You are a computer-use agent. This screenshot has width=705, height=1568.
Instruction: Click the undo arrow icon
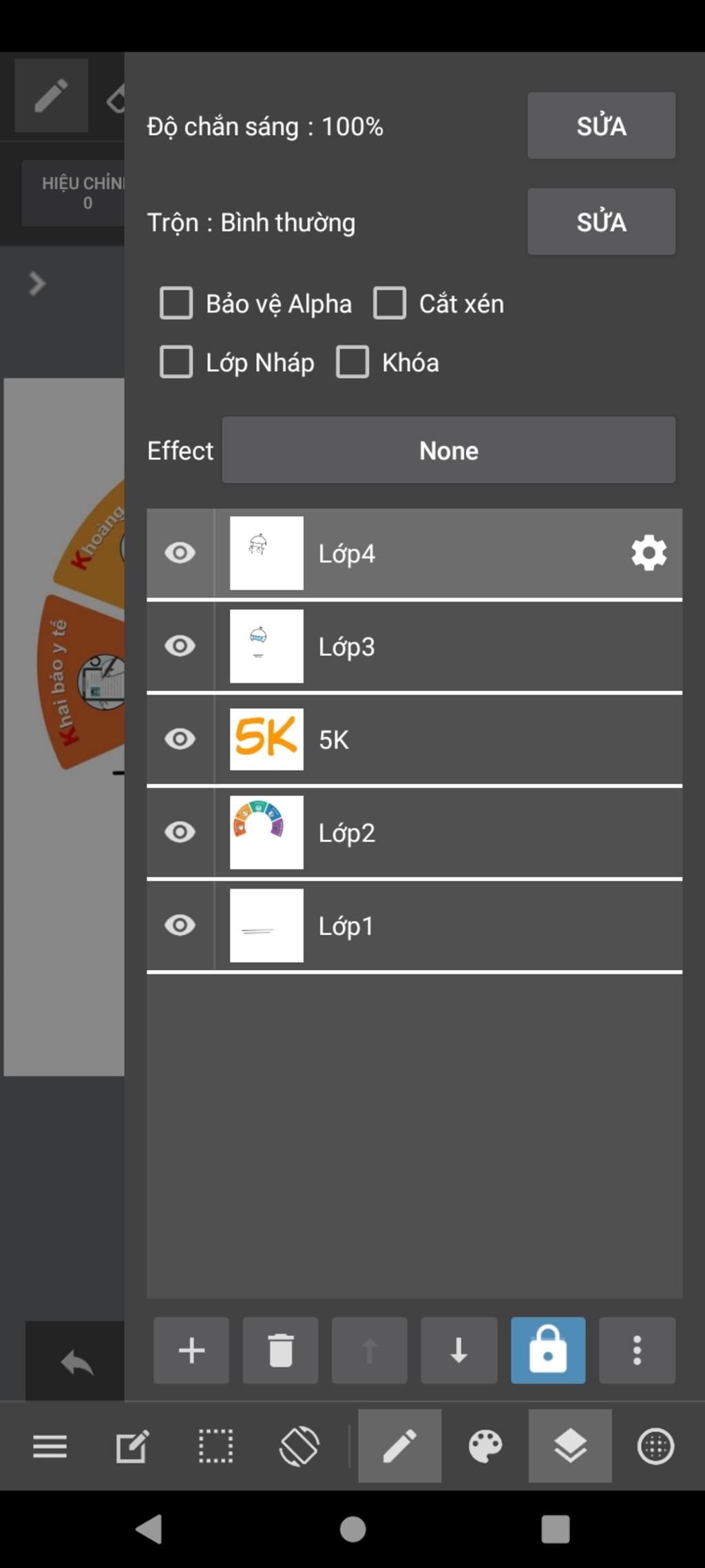(76, 1363)
